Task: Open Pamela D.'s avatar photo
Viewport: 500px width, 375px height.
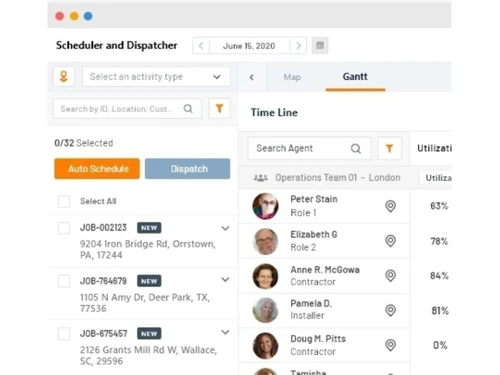Action: pos(265,310)
